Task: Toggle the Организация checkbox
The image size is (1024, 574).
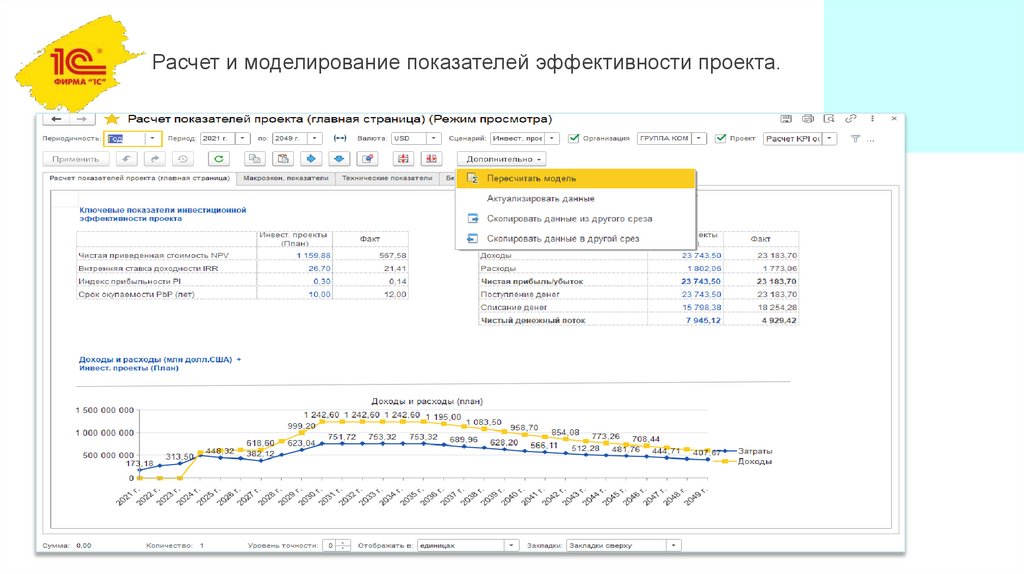Action: [573, 138]
